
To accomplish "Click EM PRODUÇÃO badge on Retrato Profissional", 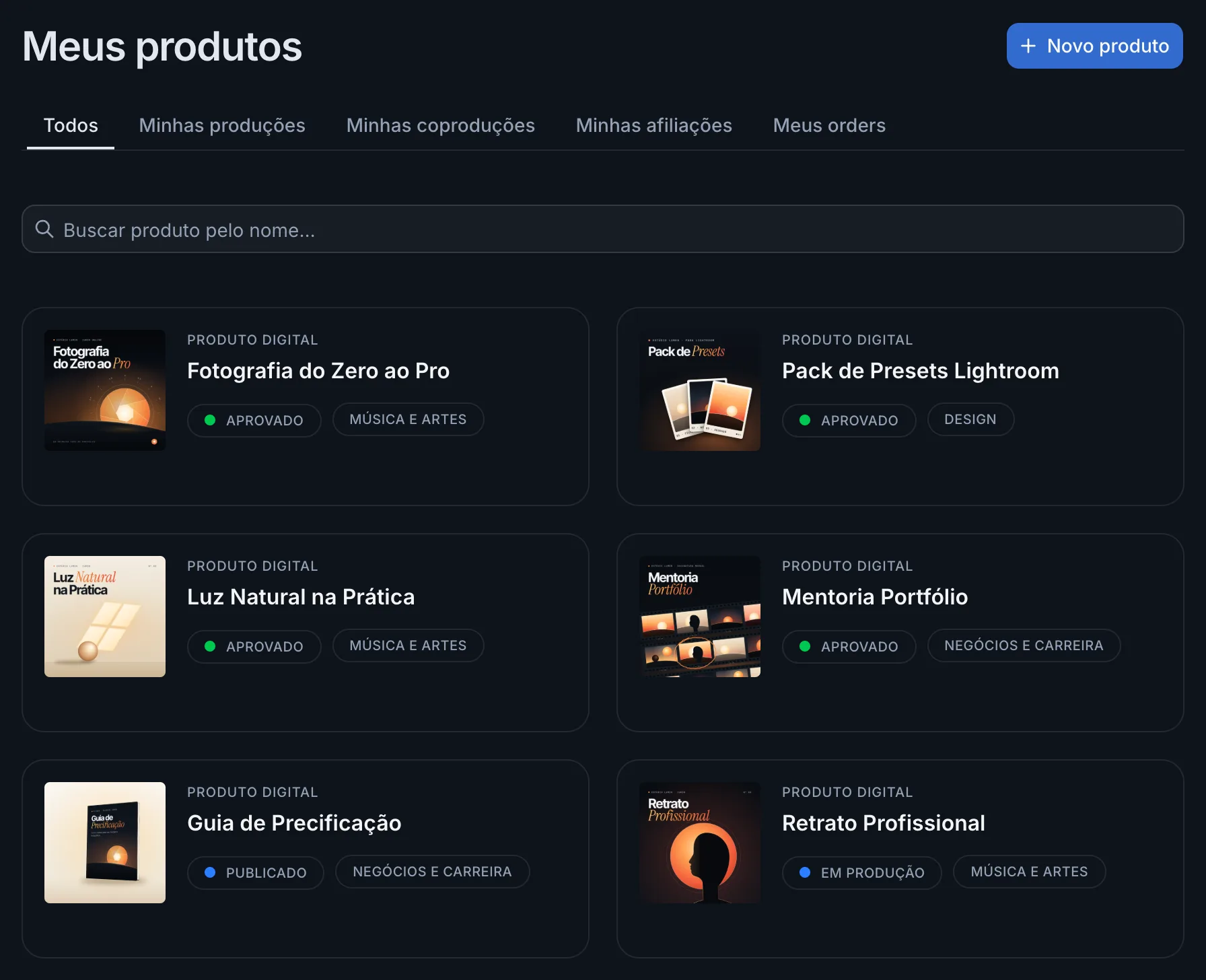I will pos(862,872).
